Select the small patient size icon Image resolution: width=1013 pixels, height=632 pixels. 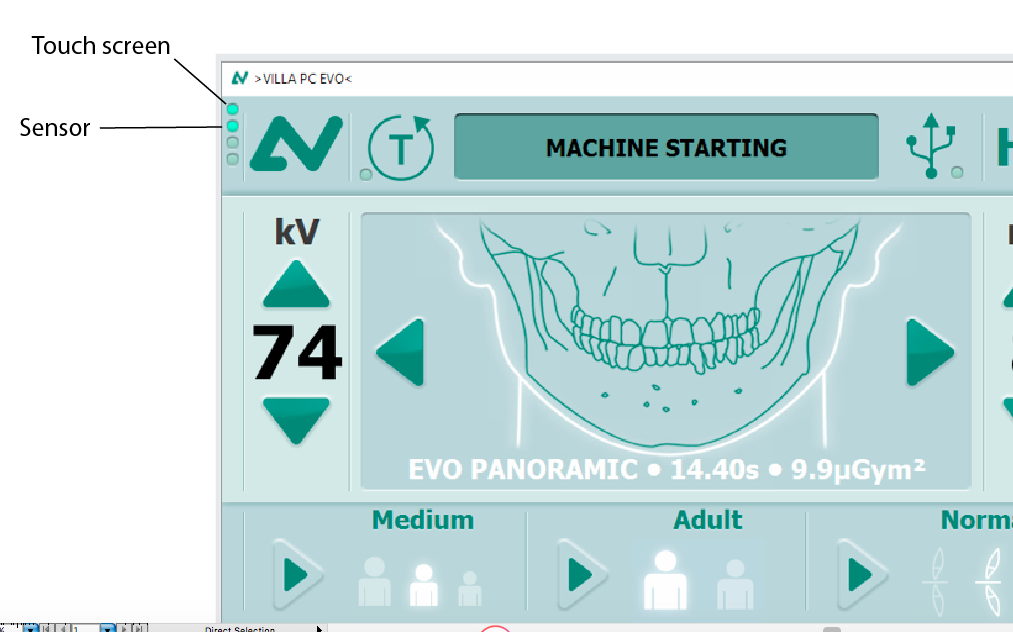click(469, 589)
